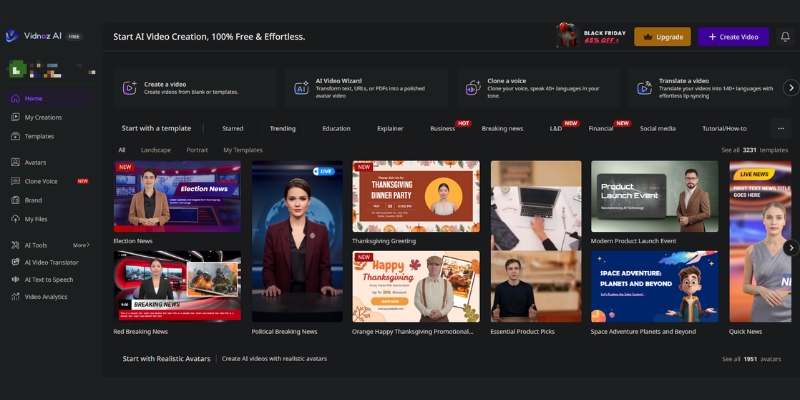This screenshot has height=400, width=800.
Task: Filter templates by All
Action: point(121,150)
